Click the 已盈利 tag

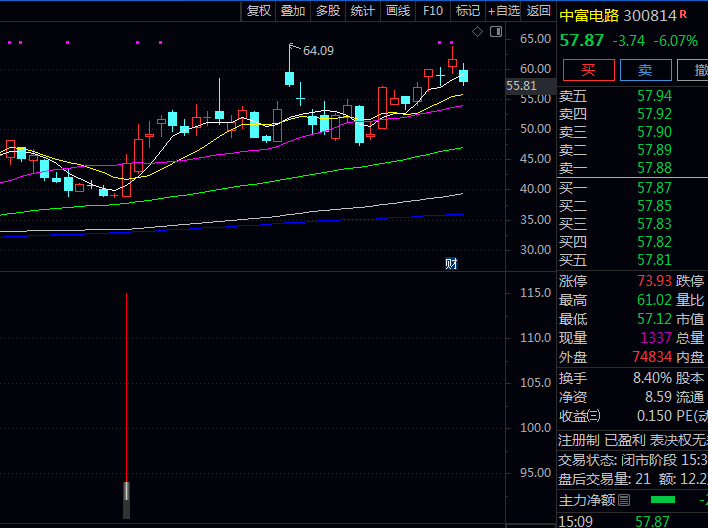coord(625,440)
